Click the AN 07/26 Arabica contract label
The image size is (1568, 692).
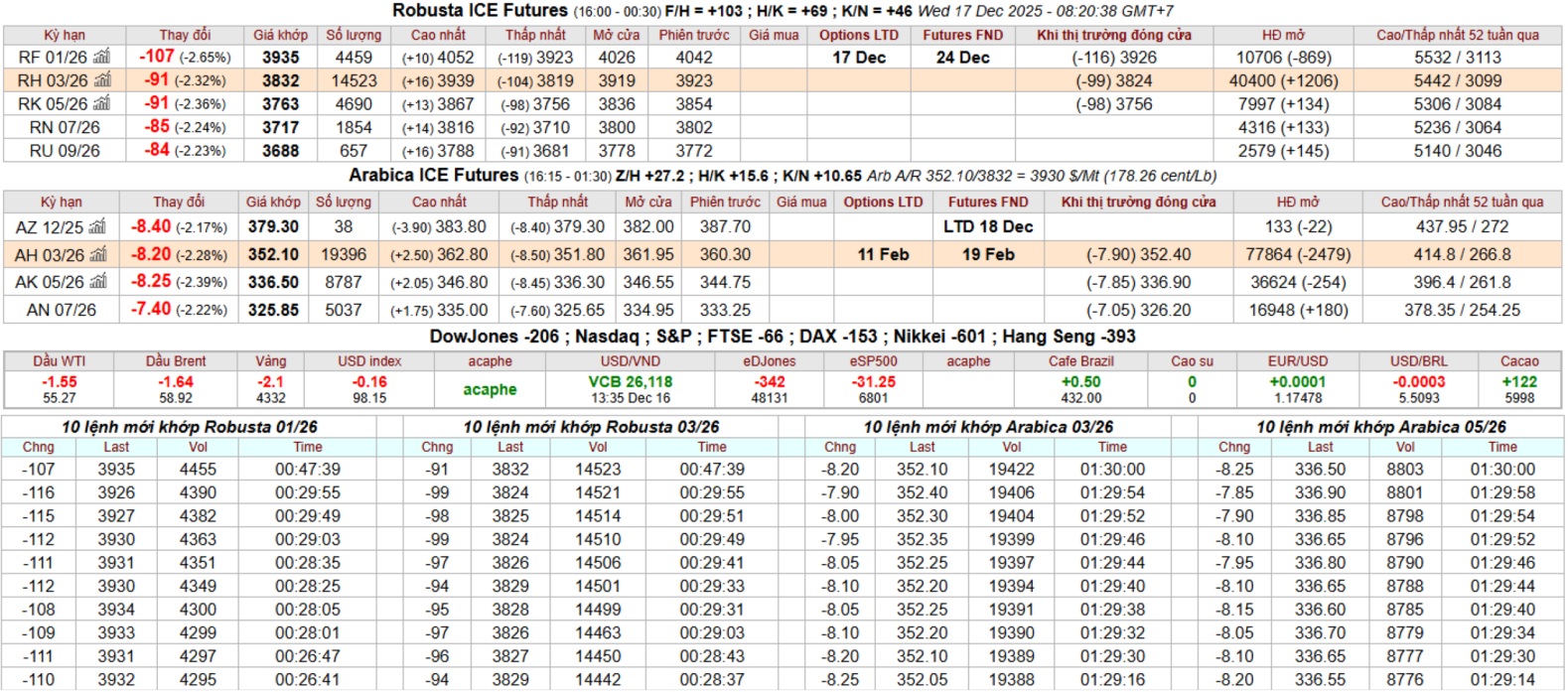tap(62, 310)
